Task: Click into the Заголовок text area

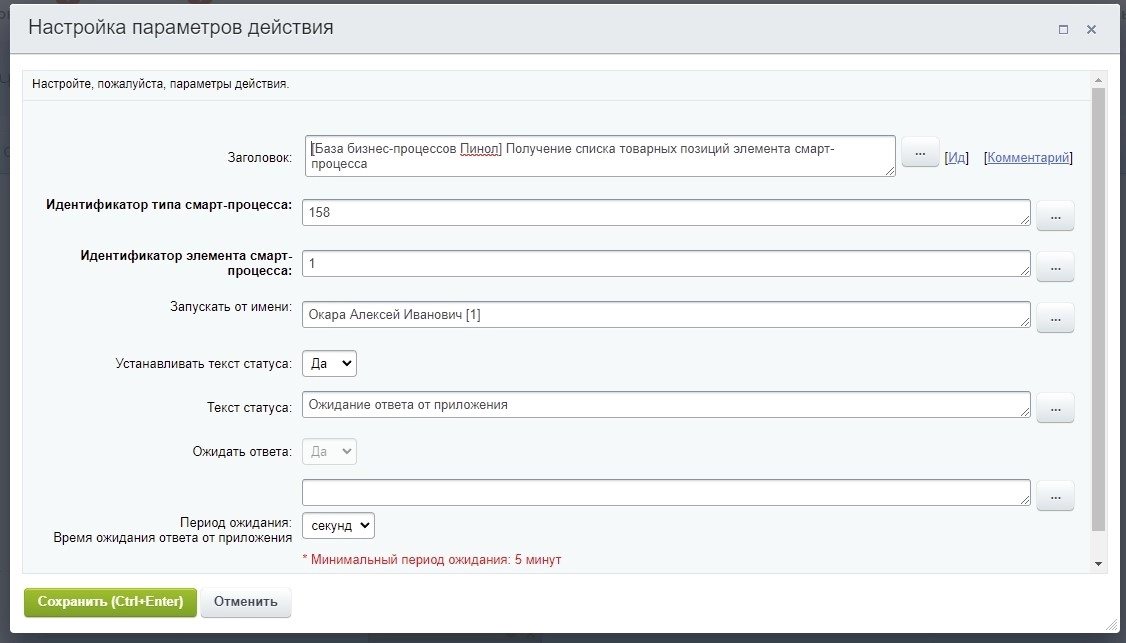Action: click(x=600, y=156)
